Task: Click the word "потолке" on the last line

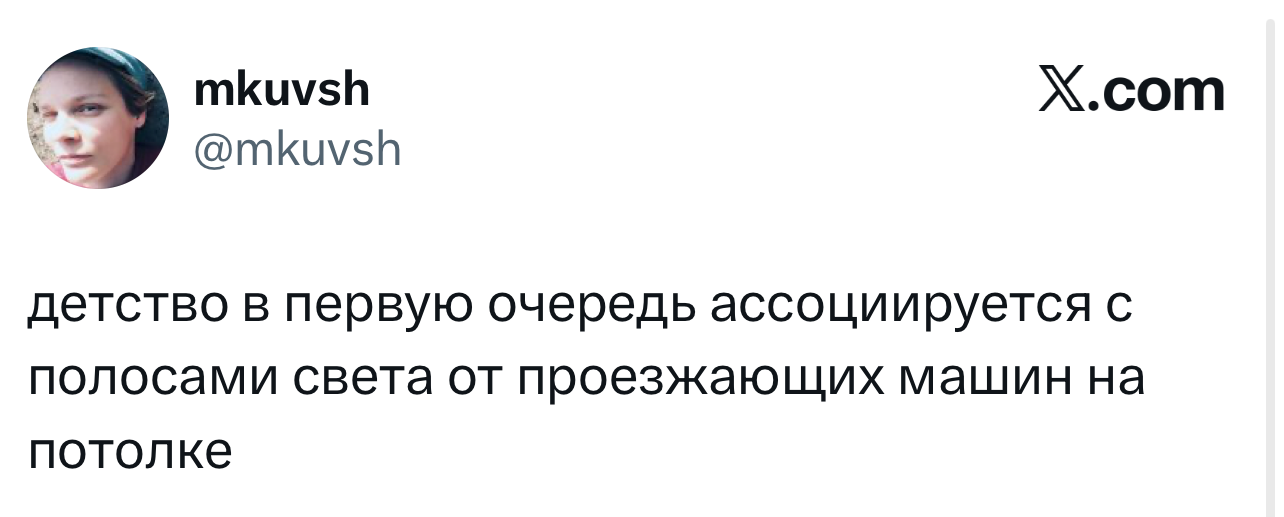Action: coord(130,451)
